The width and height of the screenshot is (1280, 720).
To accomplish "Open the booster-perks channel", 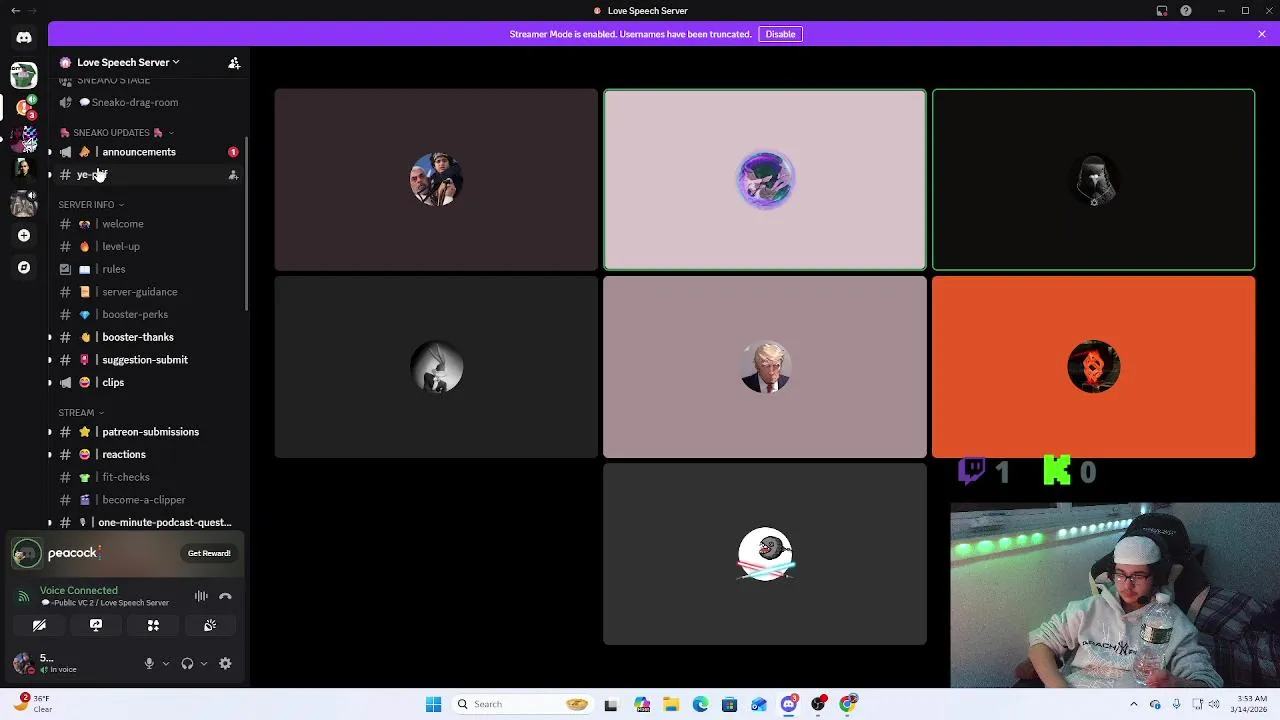I will coord(147,314).
